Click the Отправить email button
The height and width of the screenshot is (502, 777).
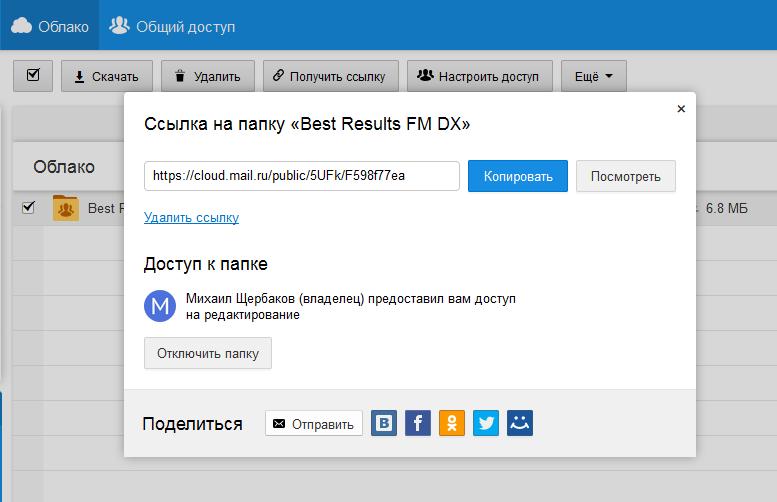click(313, 424)
